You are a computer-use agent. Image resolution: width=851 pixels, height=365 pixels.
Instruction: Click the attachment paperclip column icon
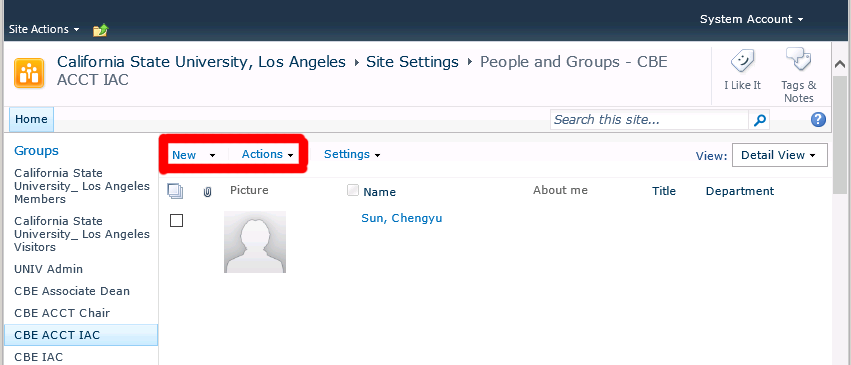tap(207, 192)
